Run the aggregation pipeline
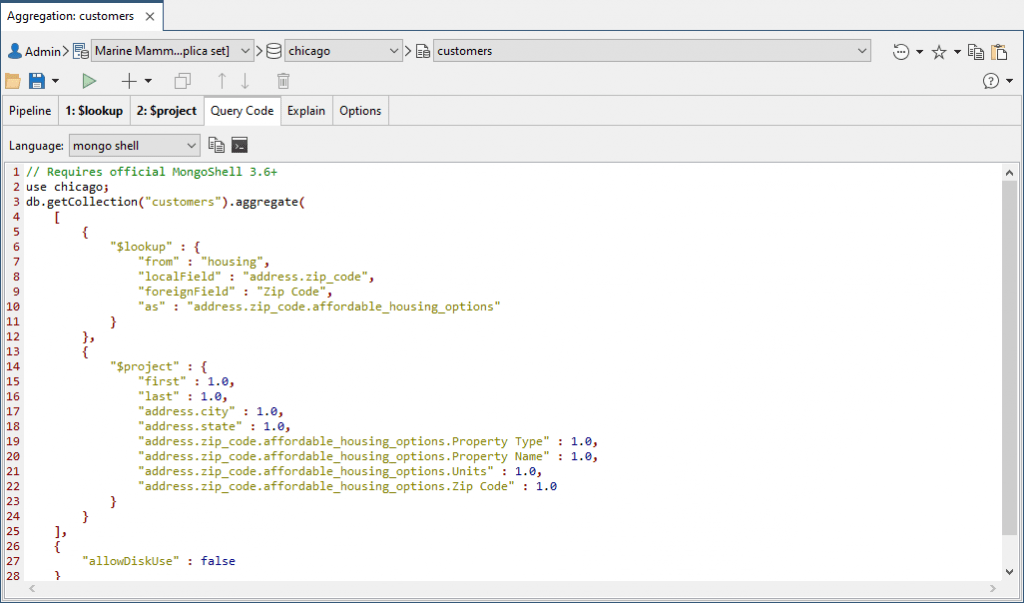Screen dimensions: 1024x603 click(89, 80)
